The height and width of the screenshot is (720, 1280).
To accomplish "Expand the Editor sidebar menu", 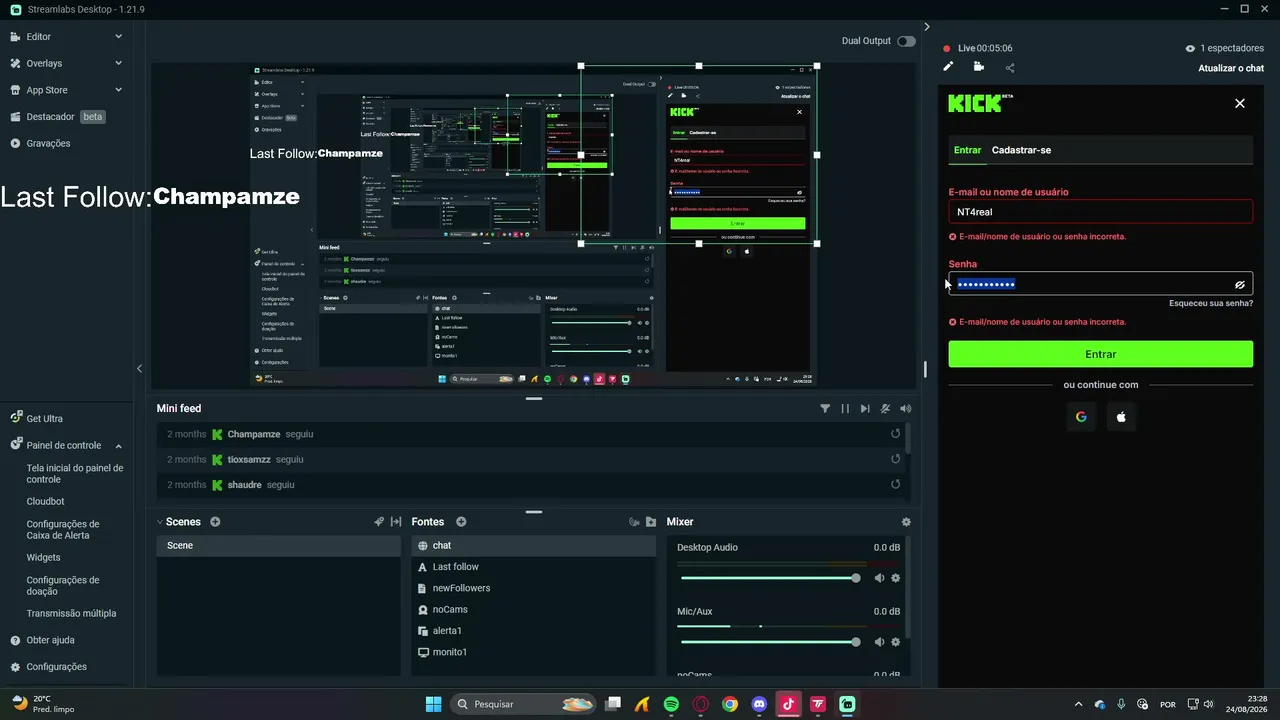I will (118, 37).
